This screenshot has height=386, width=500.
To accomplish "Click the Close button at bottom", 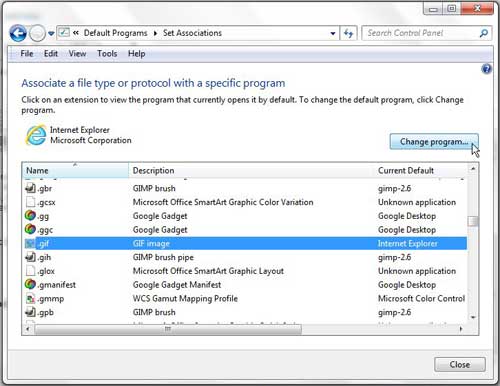I will 460,364.
